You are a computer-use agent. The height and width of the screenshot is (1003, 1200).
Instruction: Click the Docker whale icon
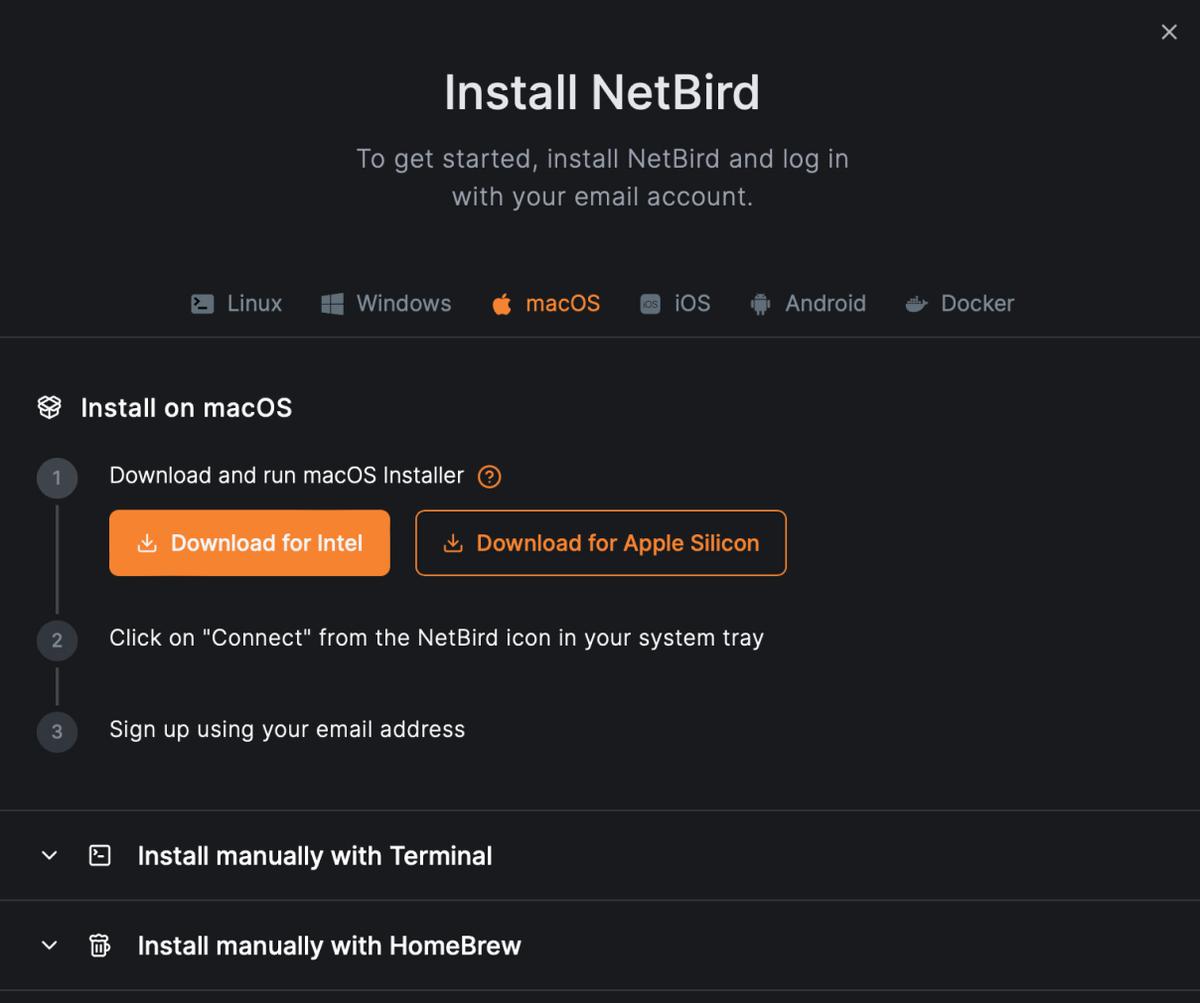tap(916, 303)
